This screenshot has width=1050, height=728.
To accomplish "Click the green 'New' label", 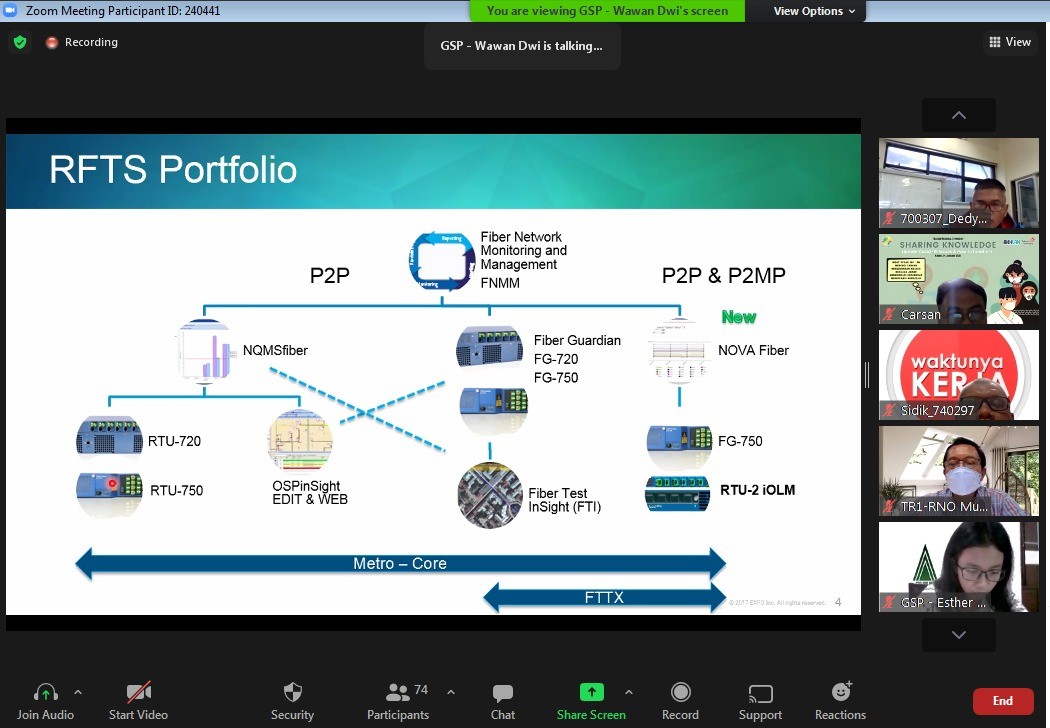I will tap(739, 317).
